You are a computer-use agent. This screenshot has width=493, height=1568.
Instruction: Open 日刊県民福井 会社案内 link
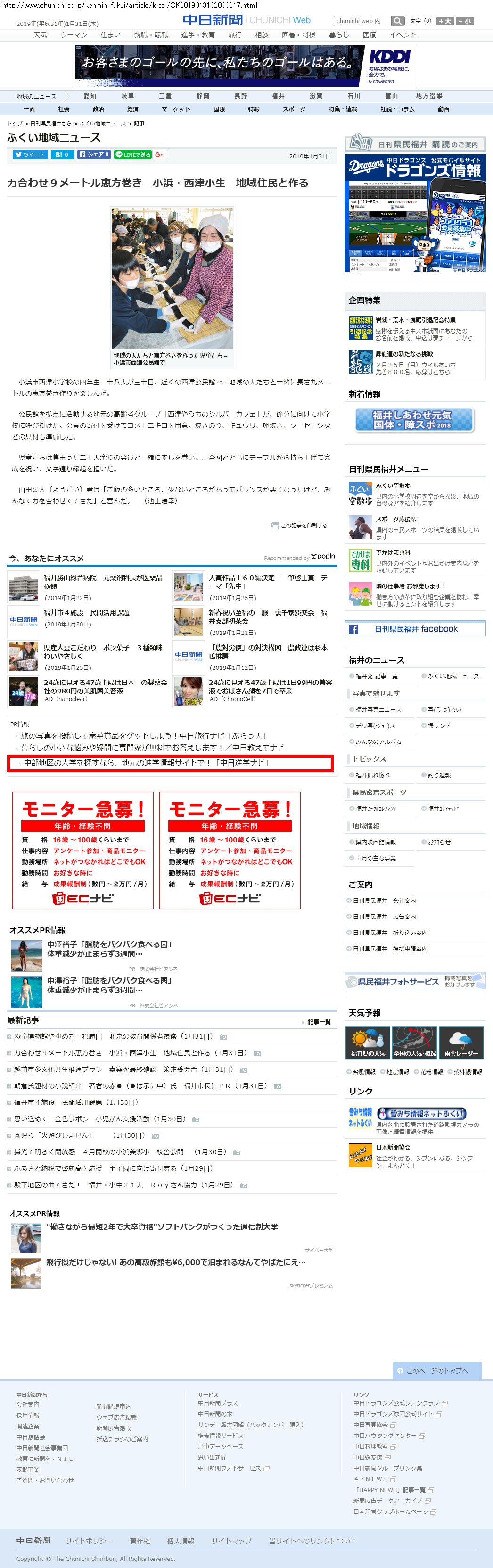tap(384, 901)
